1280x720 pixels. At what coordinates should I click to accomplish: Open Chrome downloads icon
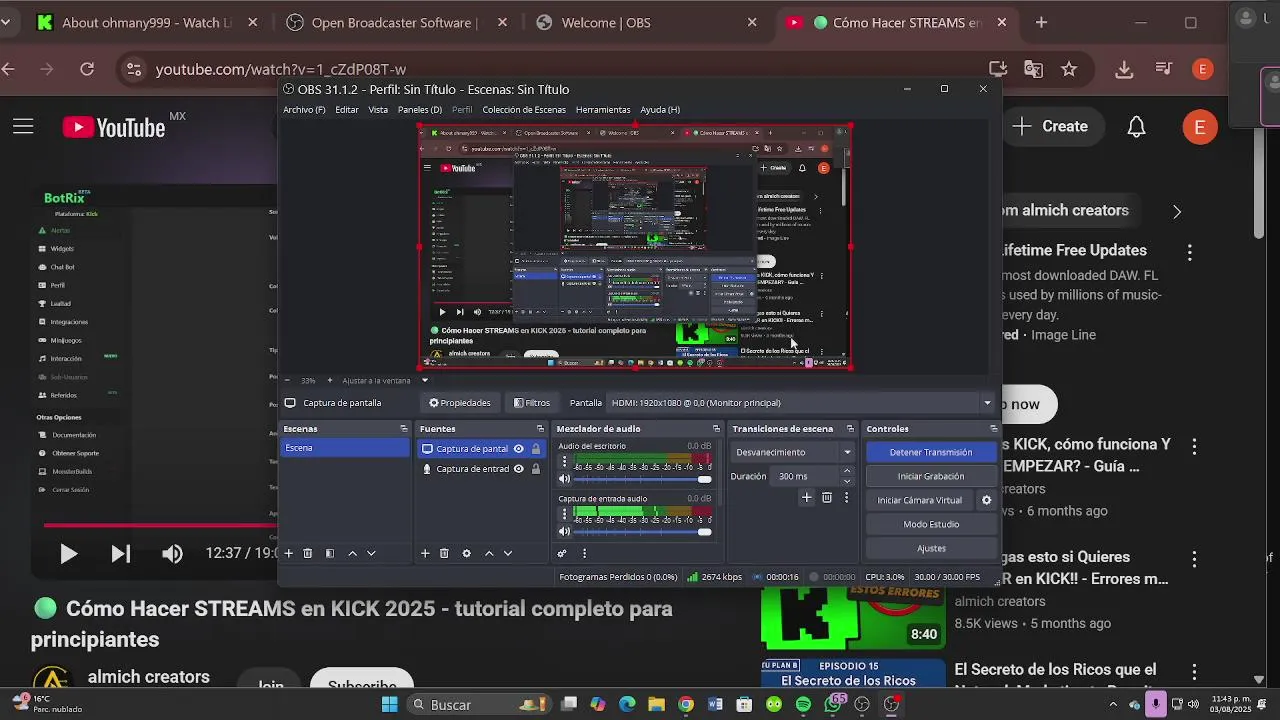(x=1124, y=69)
